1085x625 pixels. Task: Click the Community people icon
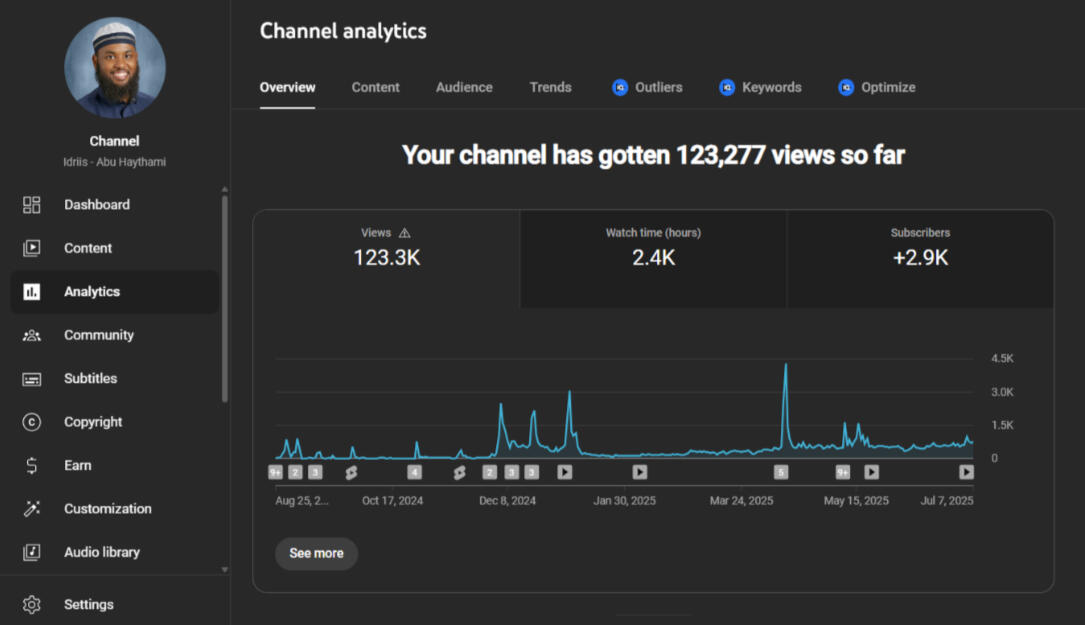pos(32,336)
